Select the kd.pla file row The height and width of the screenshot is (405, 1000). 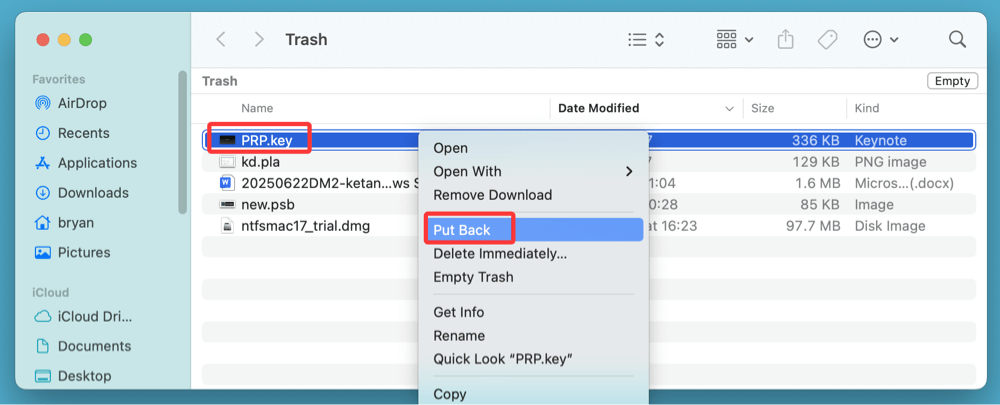pos(589,162)
